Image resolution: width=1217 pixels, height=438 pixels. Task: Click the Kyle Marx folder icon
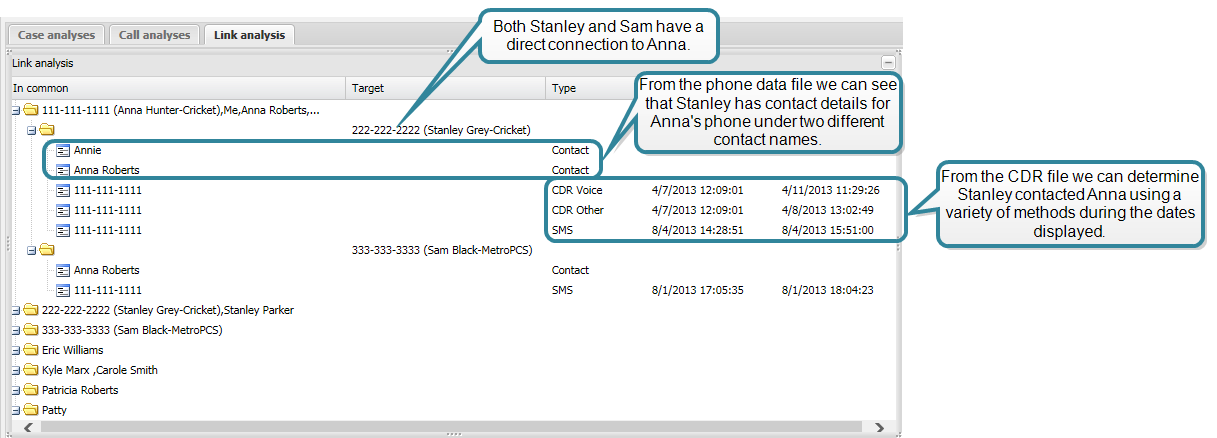[x=30, y=370]
